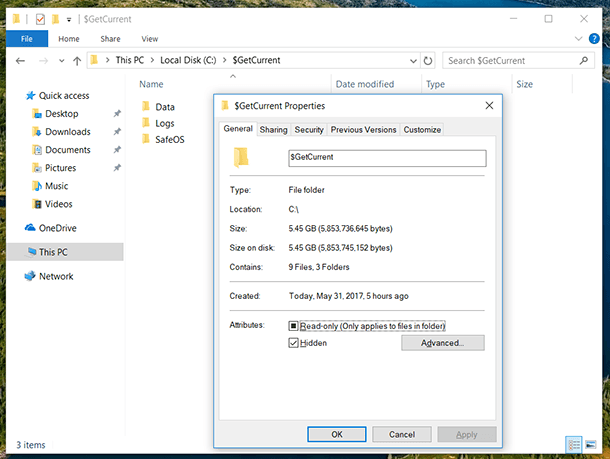
Task: Select Quick access in navigation pane
Action: tap(64, 96)
